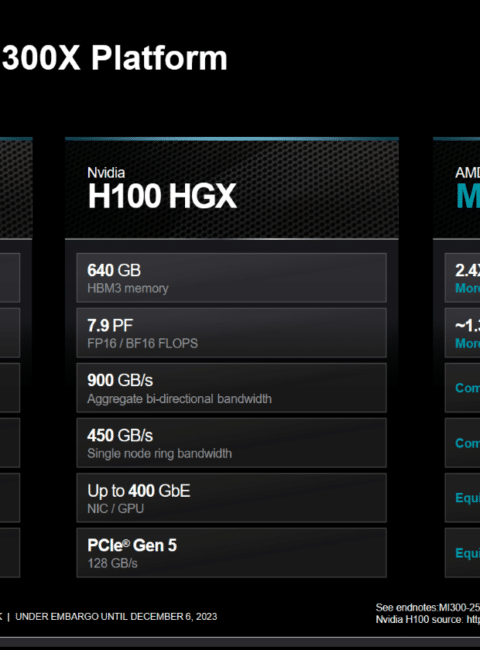Select the 'Nvidia' label above H100 HGX
The image size is (480, 650).
point(106,173)
